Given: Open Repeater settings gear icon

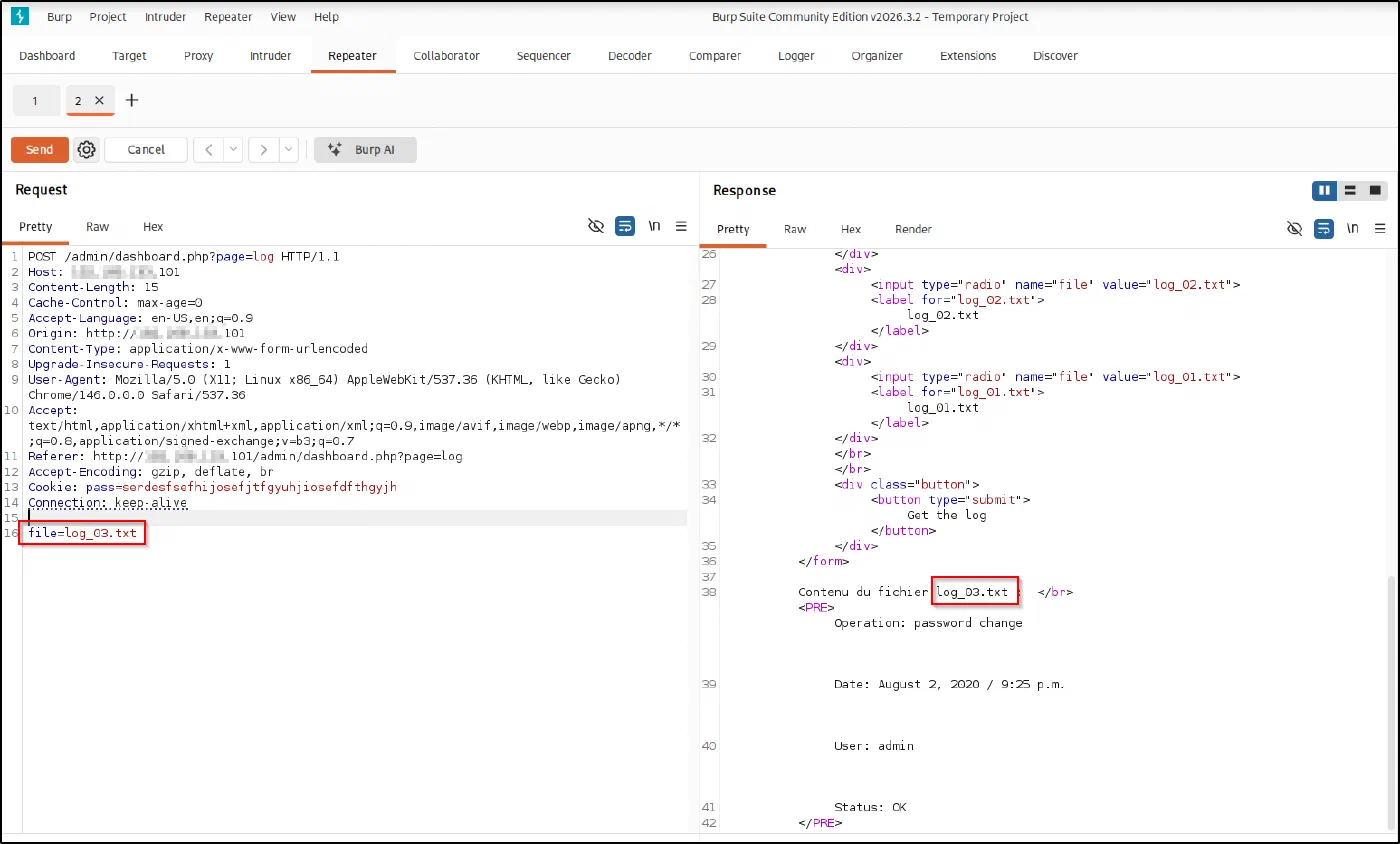Looking at the screenshot, I should (87, 150).
